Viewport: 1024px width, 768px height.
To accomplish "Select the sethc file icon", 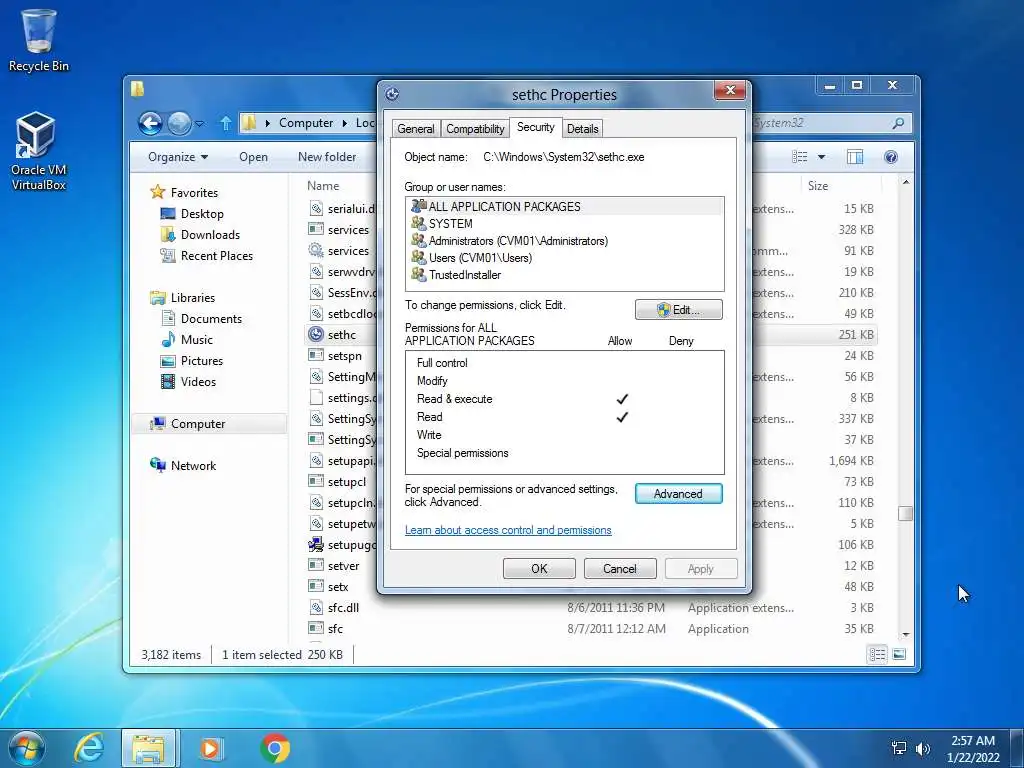I will (316, 334).
